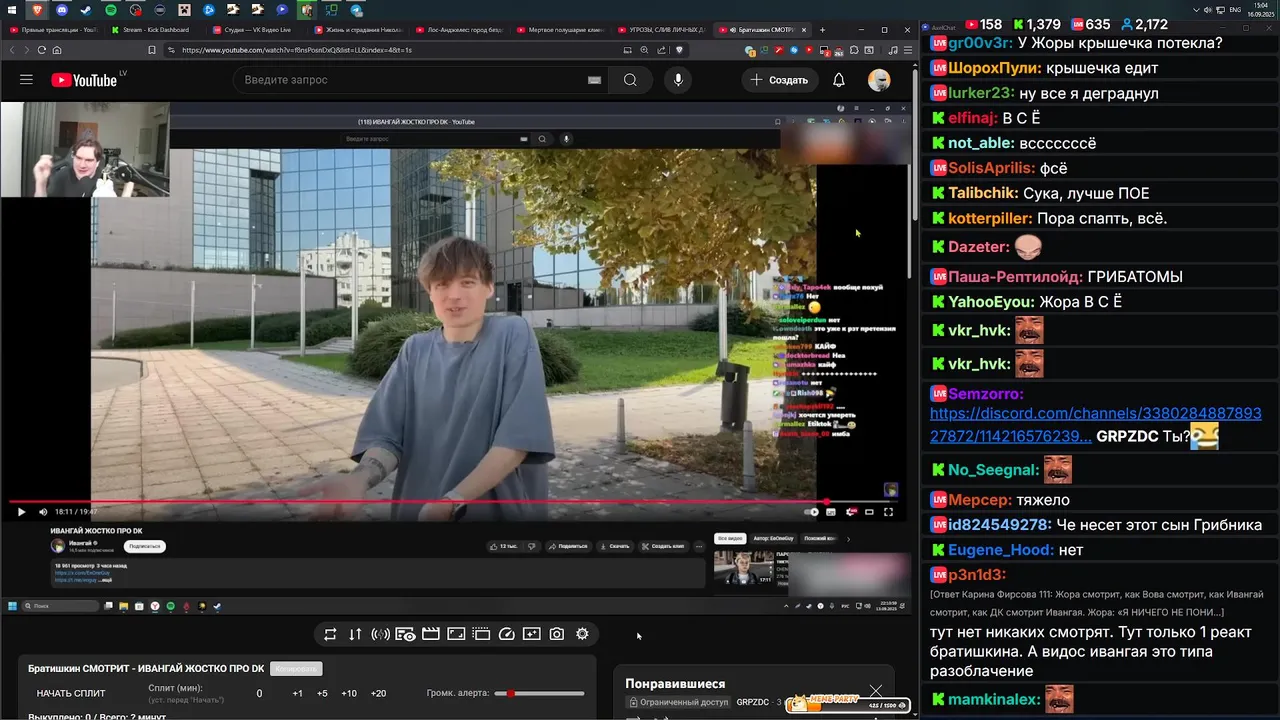The image size is (1280, 720).
Task: Click the Создать button
Action: tap(779, 80)
